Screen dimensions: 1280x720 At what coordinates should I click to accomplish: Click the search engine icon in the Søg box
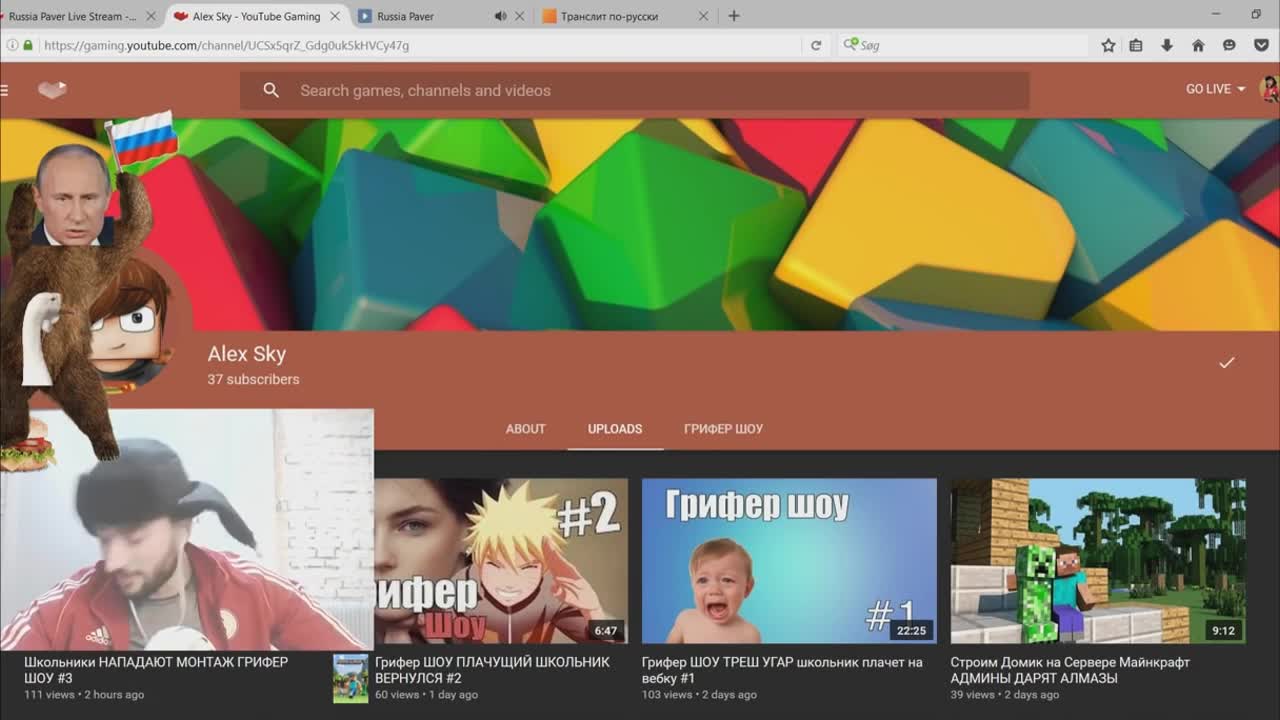pyautogui.click(x=851, y=45)
